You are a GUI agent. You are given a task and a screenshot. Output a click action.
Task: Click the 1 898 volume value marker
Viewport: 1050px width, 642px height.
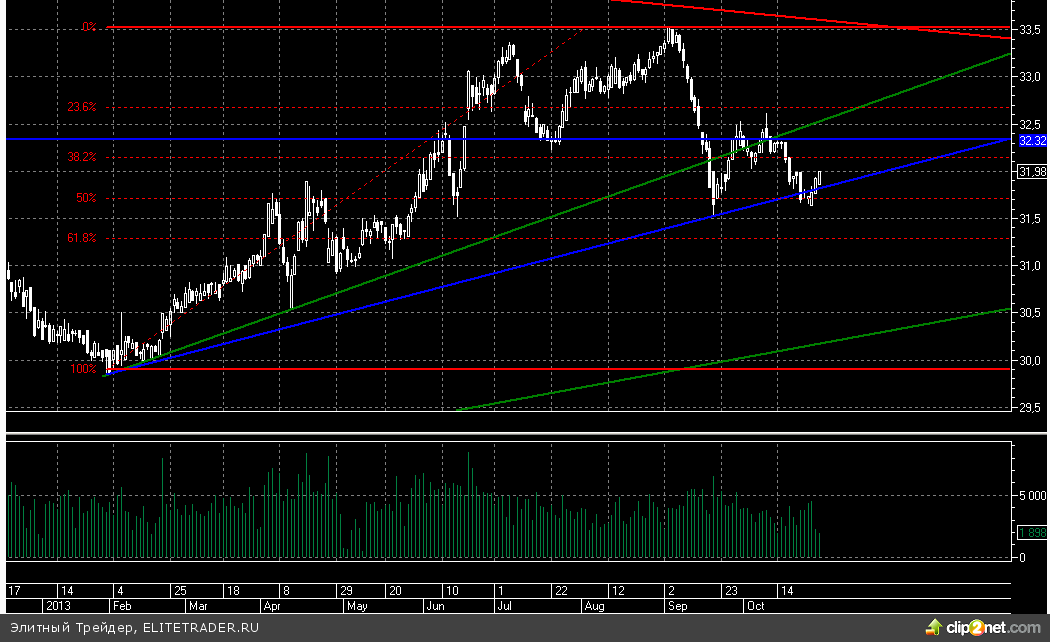point(1032,532)
